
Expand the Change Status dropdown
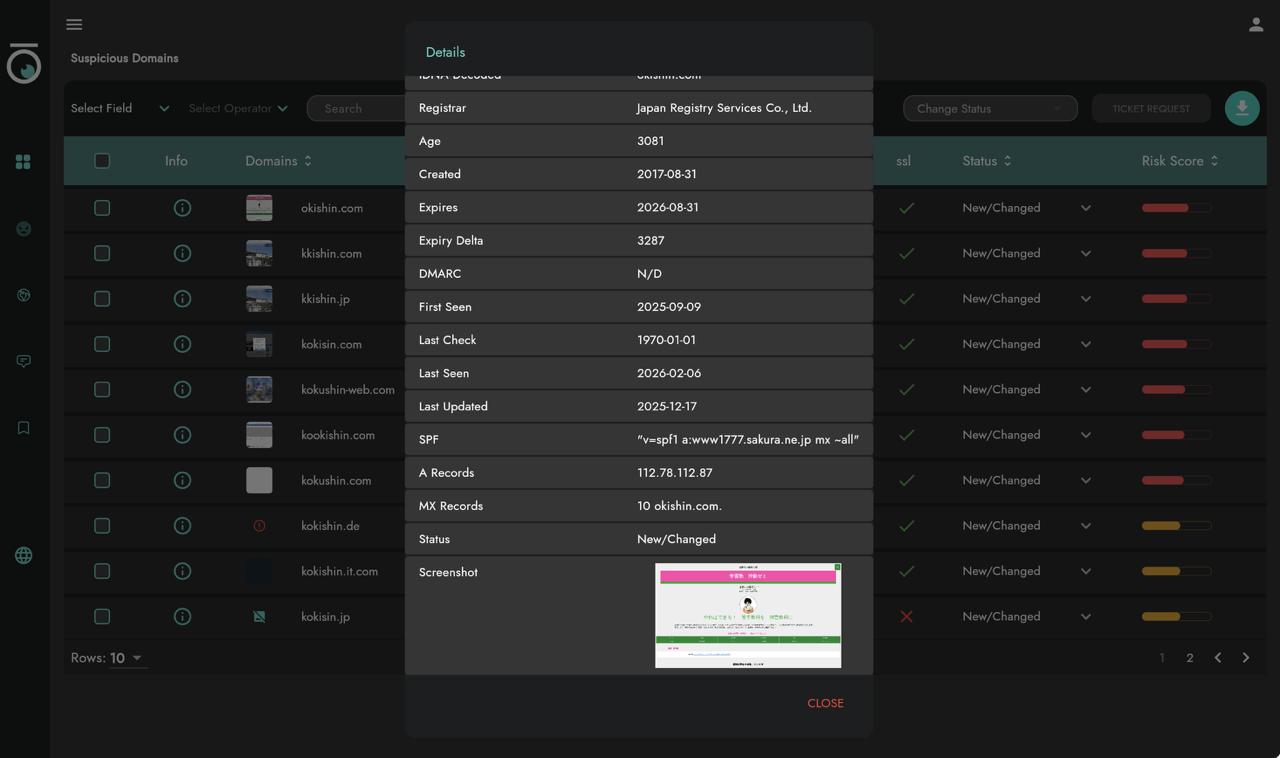pyautogui.click(x=989, y=108)
